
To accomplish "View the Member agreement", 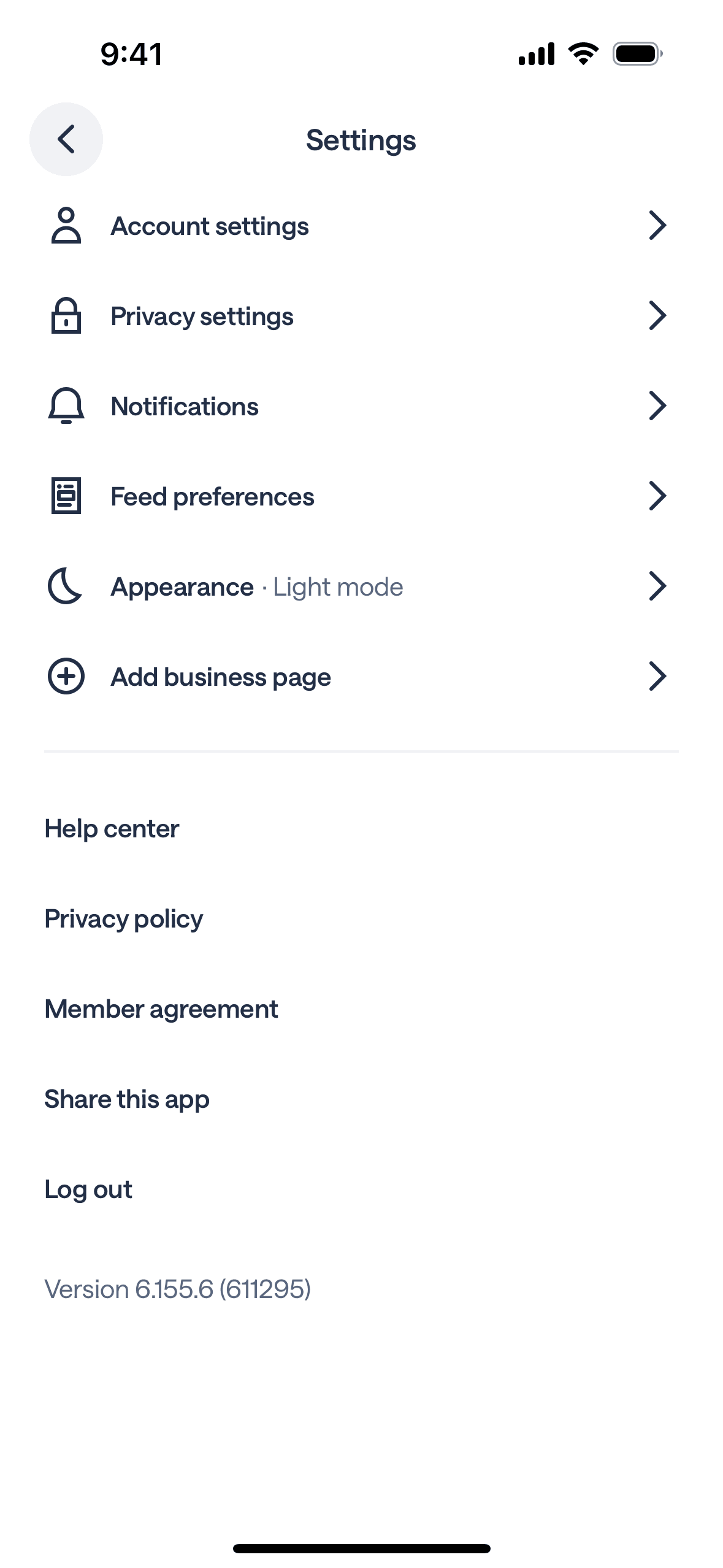I will tap(161, 1009).
